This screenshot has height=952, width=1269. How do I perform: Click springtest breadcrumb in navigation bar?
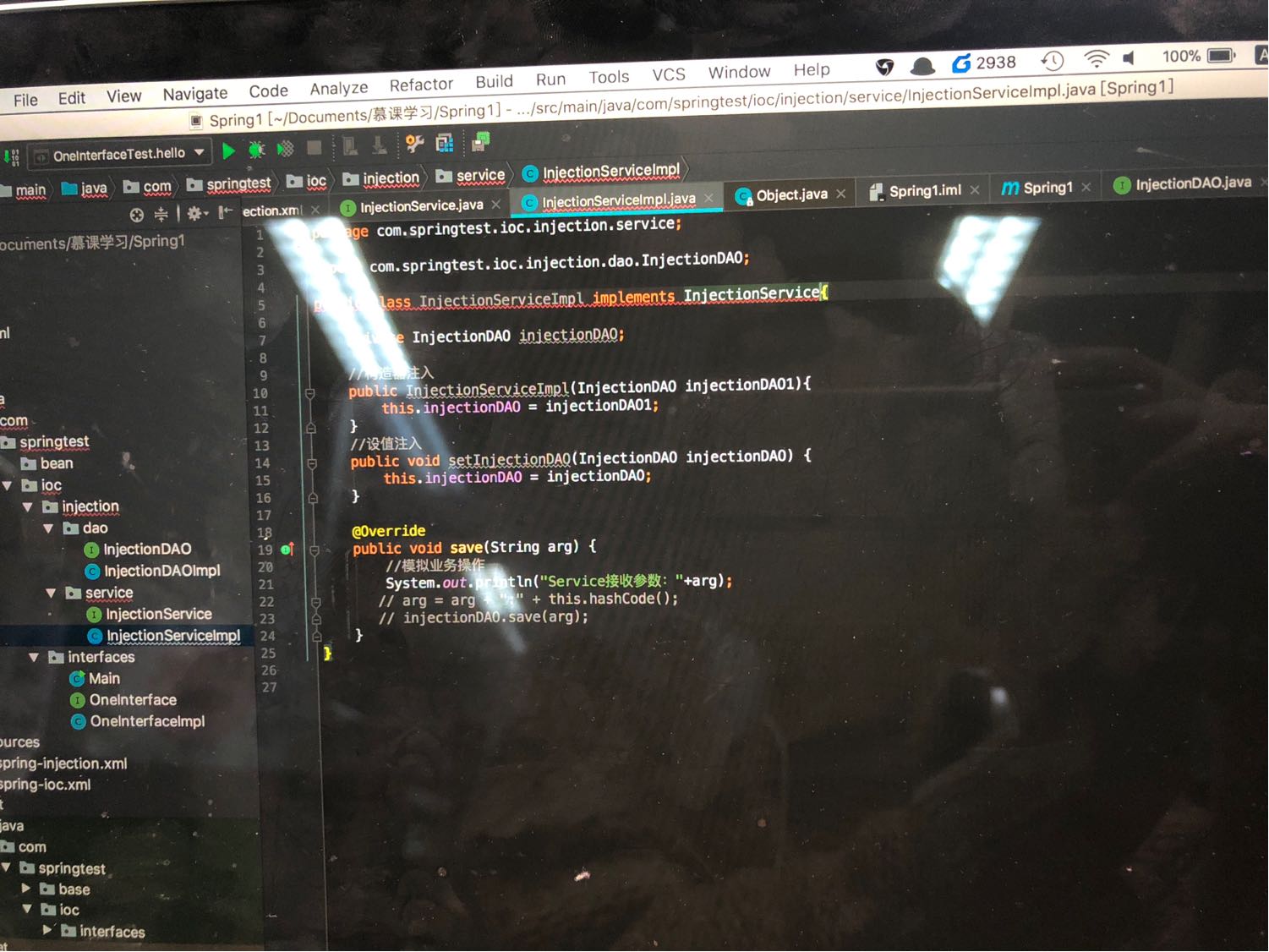pos(229,183)
